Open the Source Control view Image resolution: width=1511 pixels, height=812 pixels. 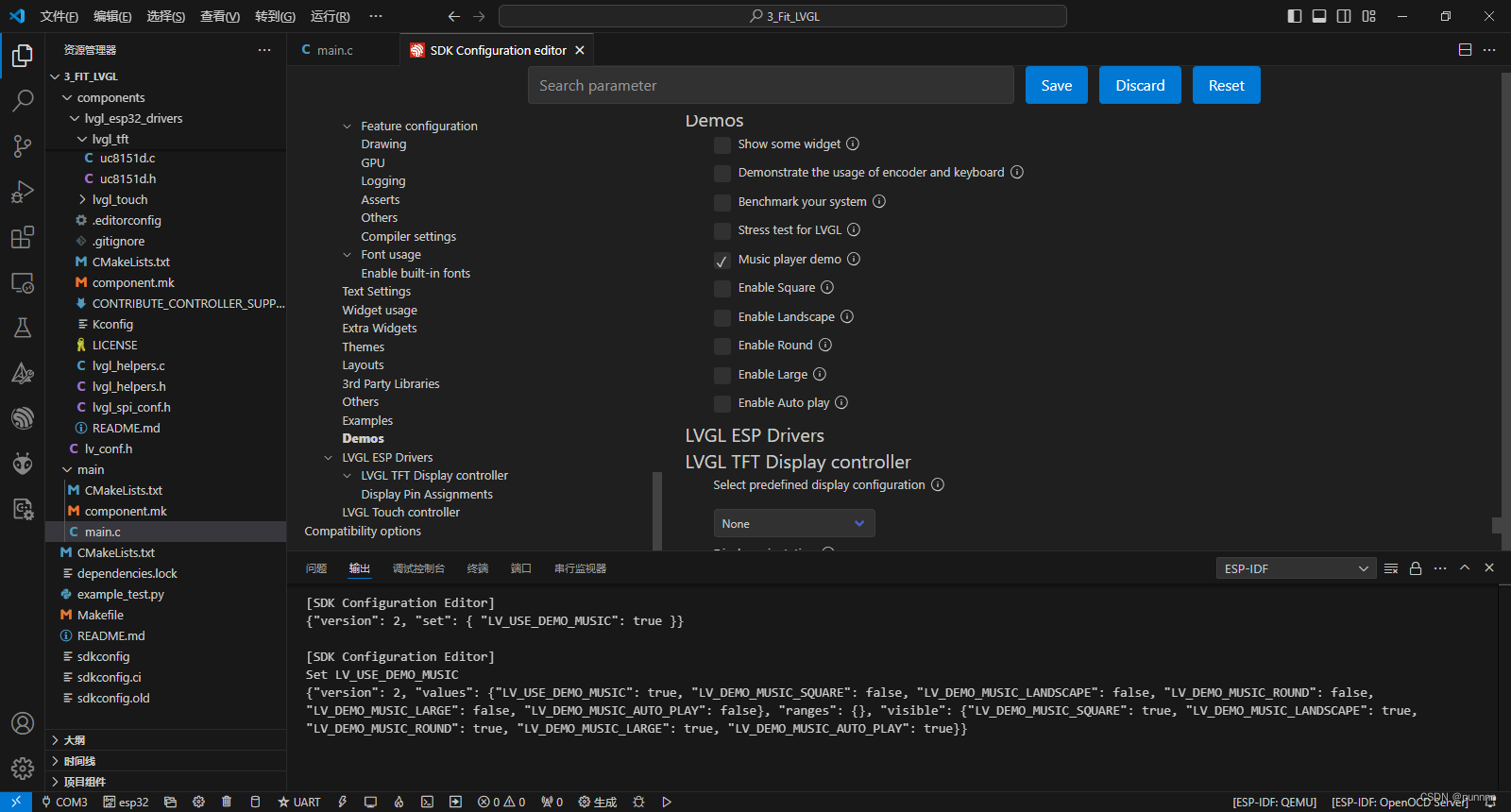click(x=23, y=145)
